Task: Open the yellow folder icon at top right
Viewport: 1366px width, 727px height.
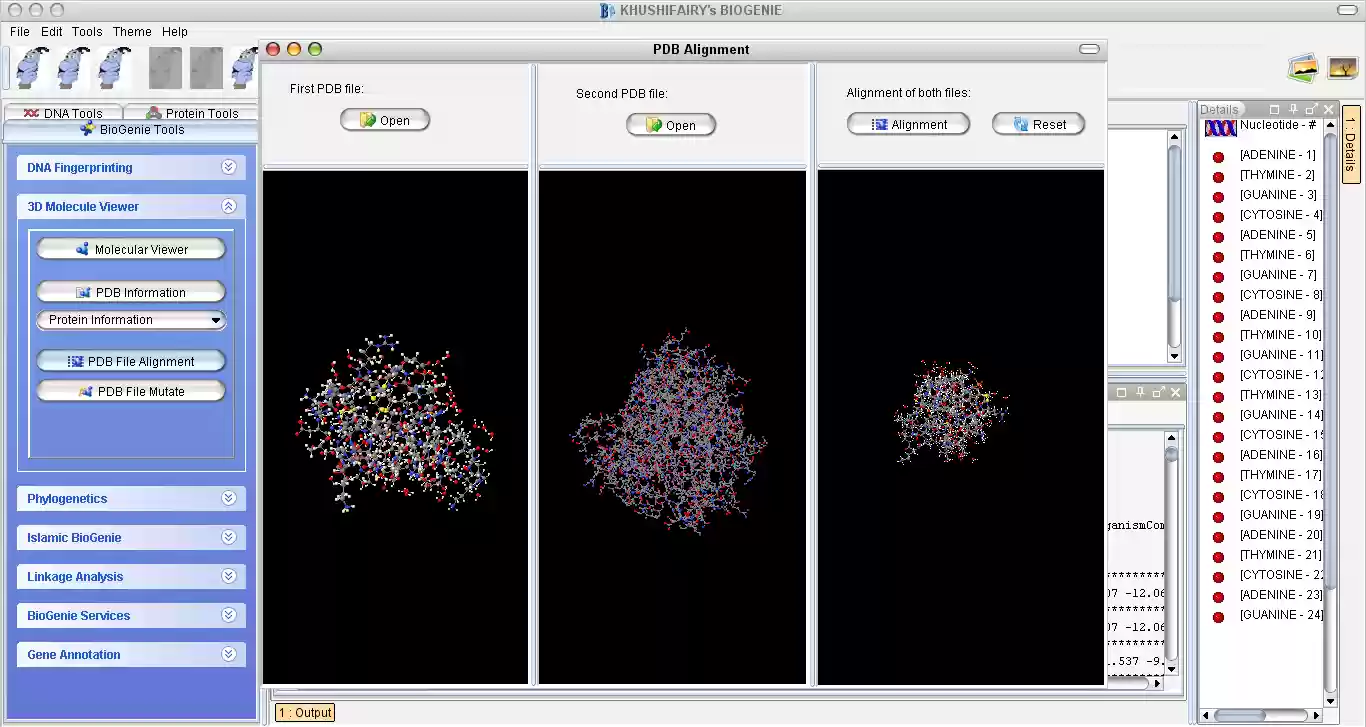Action: 1303,67
